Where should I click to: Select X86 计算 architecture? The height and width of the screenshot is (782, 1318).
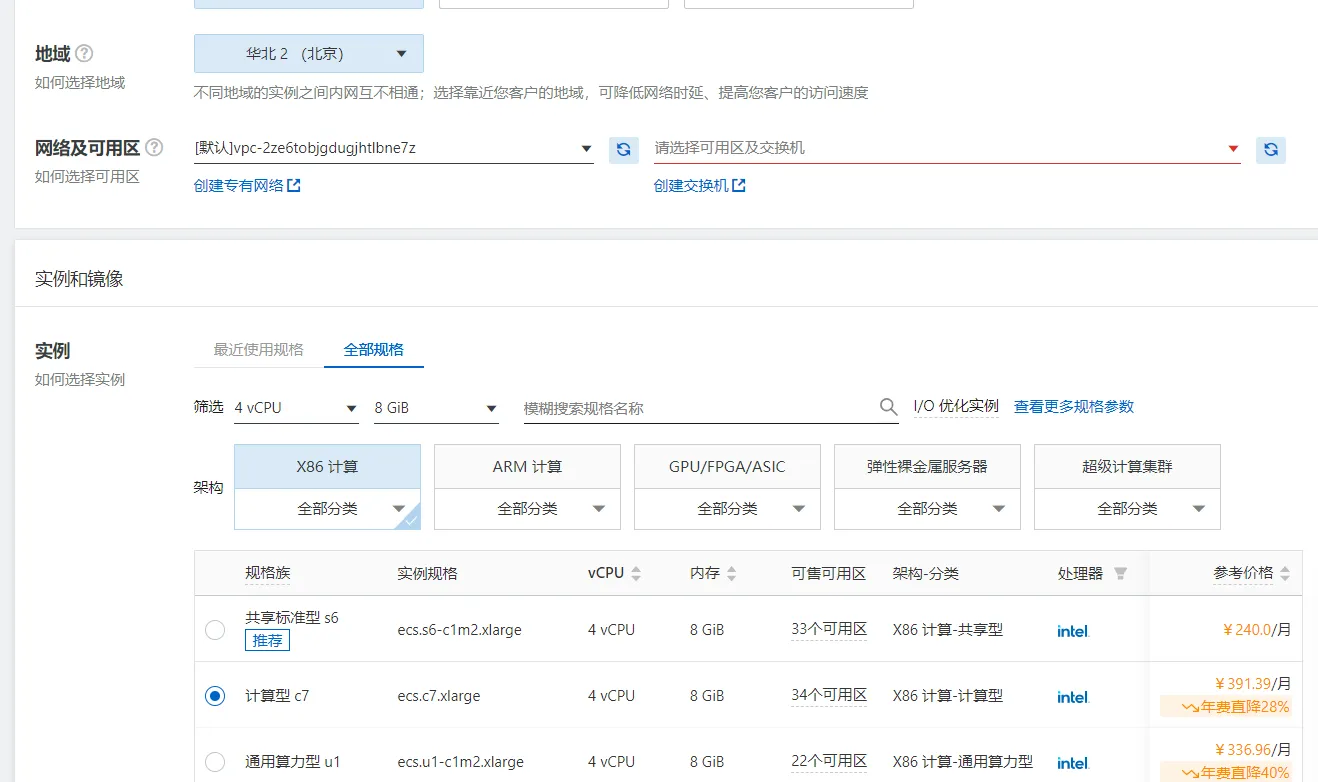click(327, 467)
